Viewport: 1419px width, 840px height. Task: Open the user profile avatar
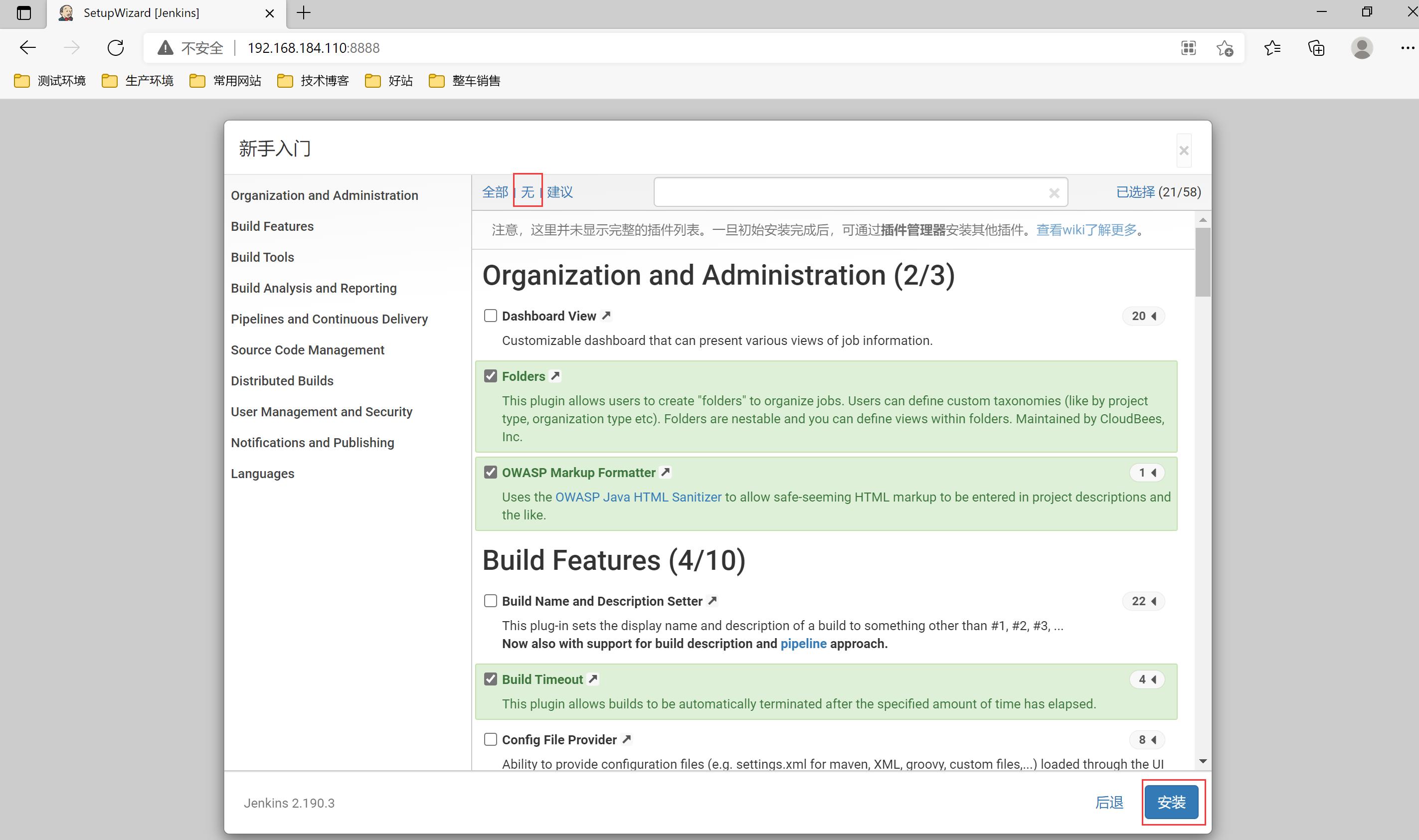click(x=1362, y=48)
